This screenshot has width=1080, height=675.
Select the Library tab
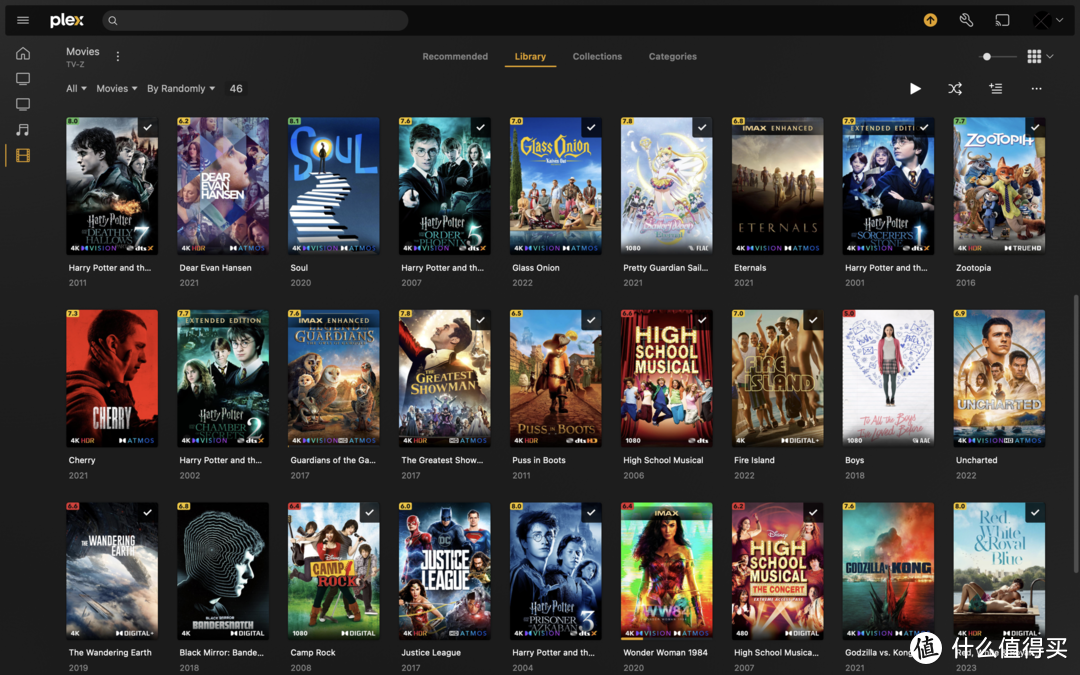tap(530, 56)
